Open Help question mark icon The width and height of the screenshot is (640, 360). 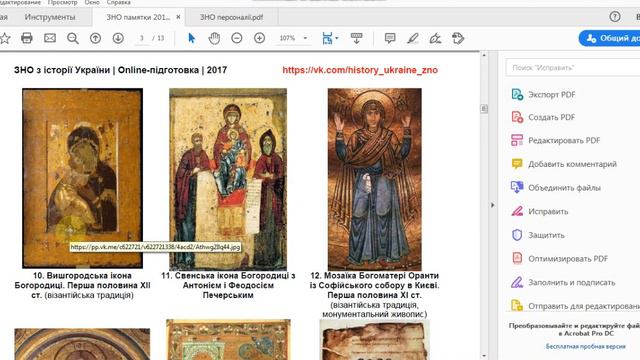(x=615, y=17)
